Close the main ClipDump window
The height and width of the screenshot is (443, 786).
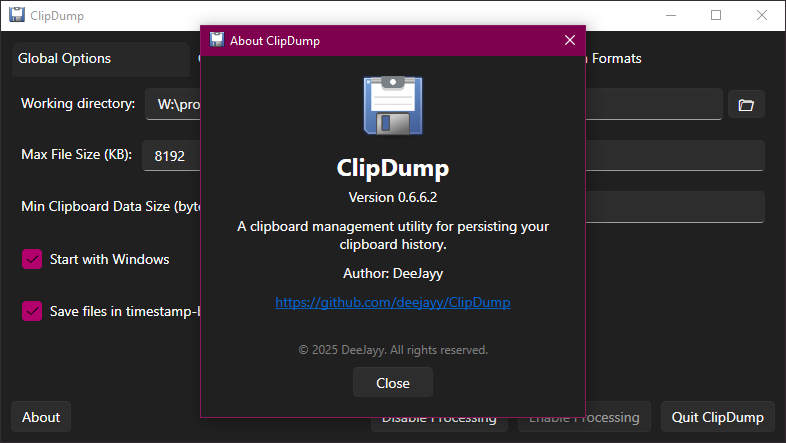click(762, 16)
